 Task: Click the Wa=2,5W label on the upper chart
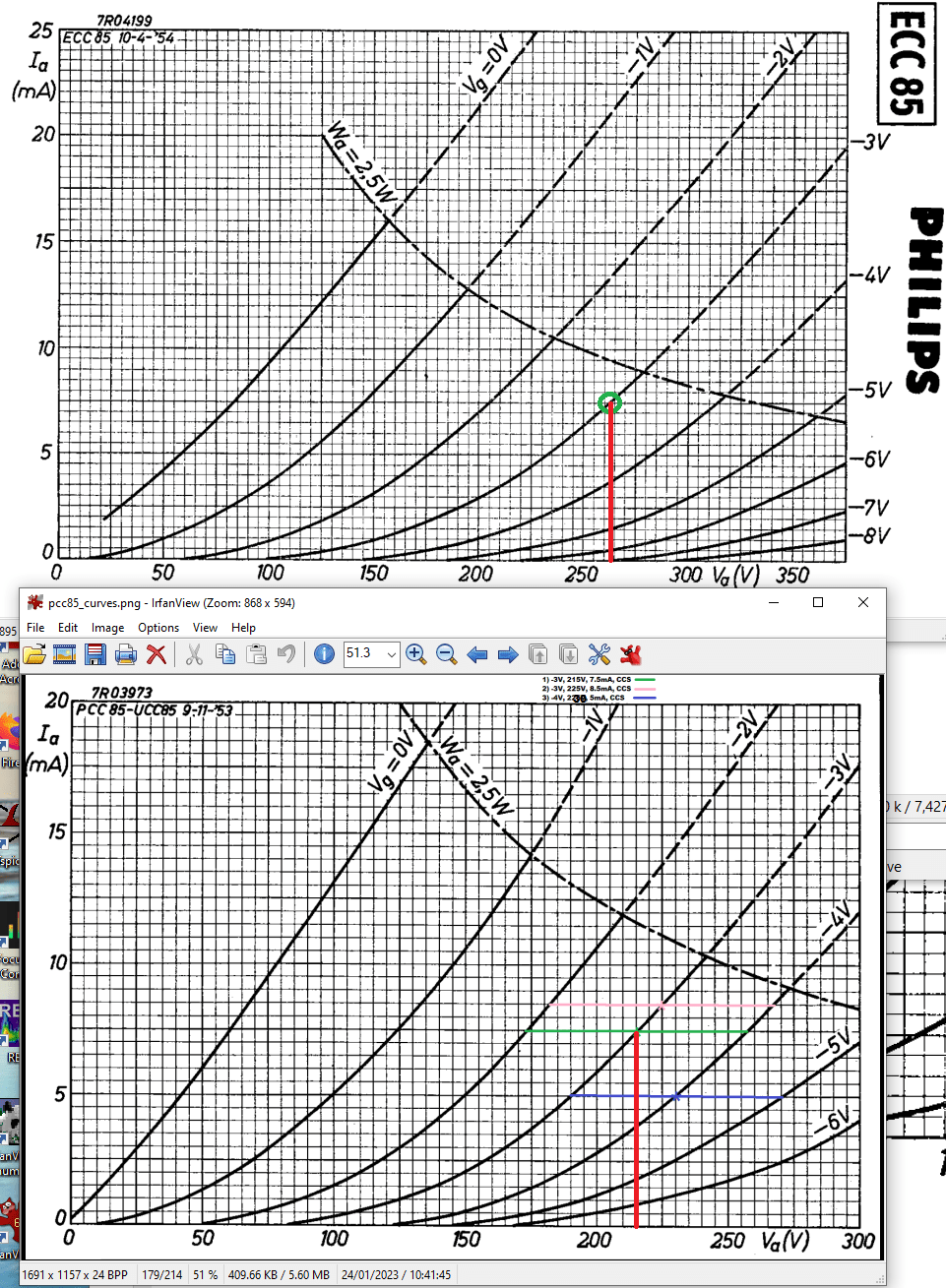(361, 164)
